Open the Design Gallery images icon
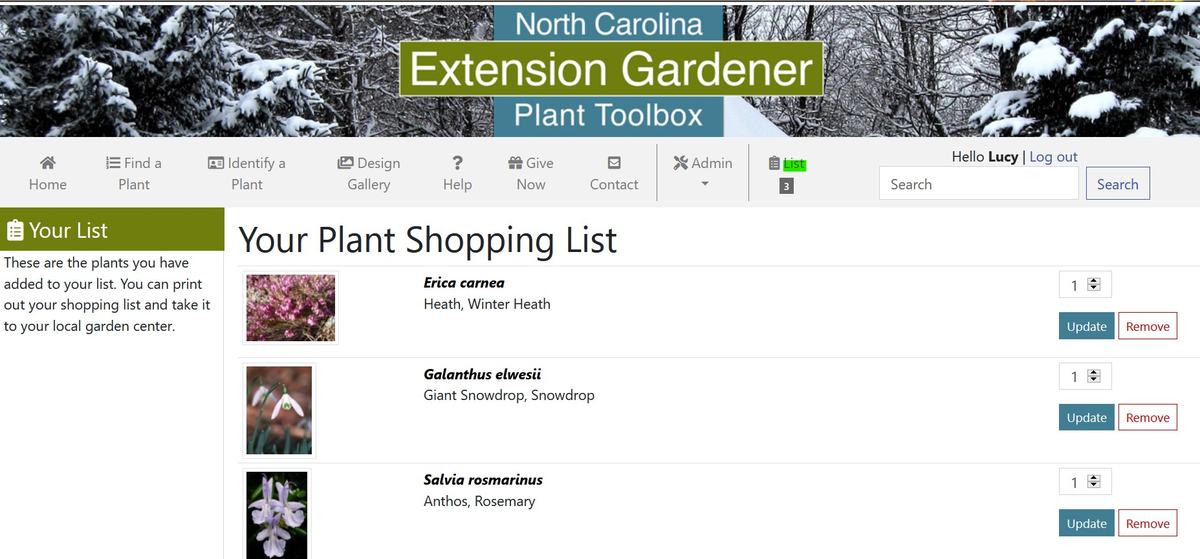This screenshot has height=559, width=1200. coord(345,163)
